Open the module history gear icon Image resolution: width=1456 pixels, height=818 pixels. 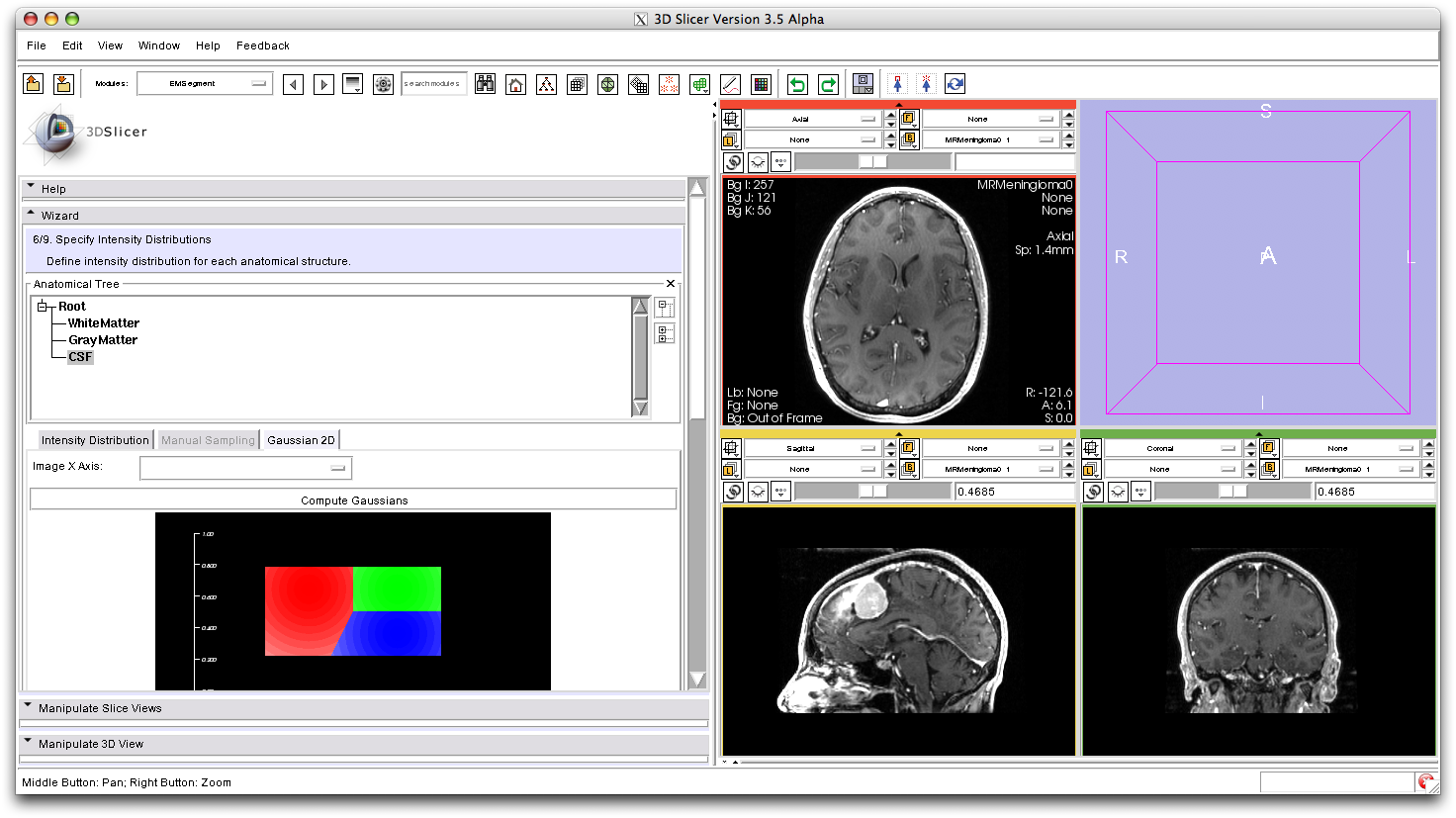(383, 84)
